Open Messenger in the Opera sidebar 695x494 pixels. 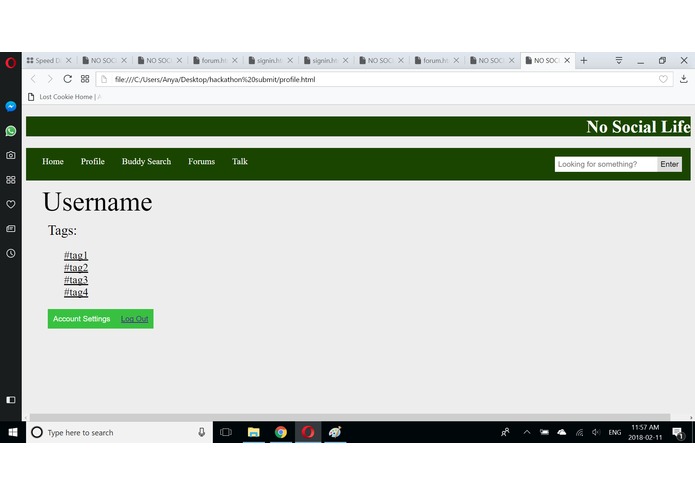point(11,106)
